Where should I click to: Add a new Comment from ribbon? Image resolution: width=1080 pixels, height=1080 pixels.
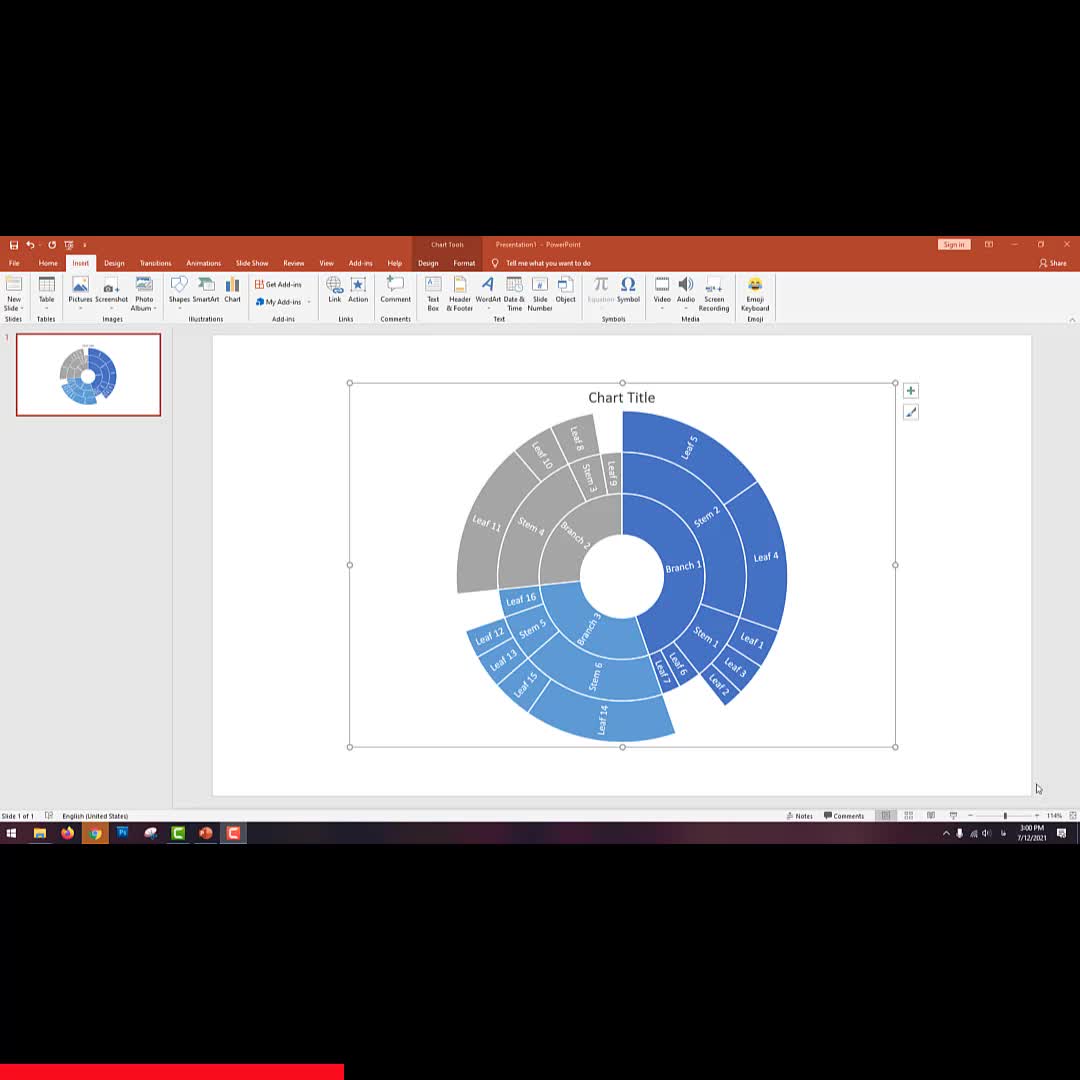(395, 290)
